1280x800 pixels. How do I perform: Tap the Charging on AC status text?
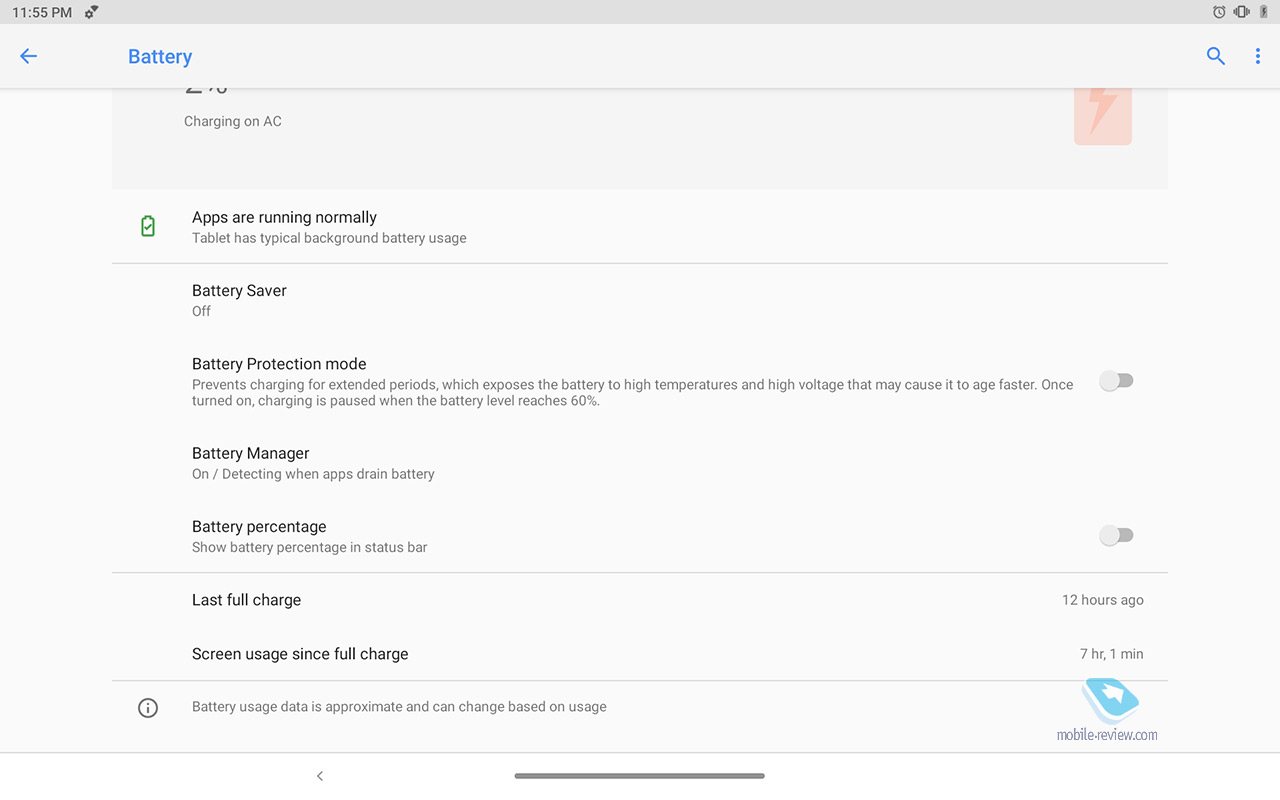click(x=233, y=121)
